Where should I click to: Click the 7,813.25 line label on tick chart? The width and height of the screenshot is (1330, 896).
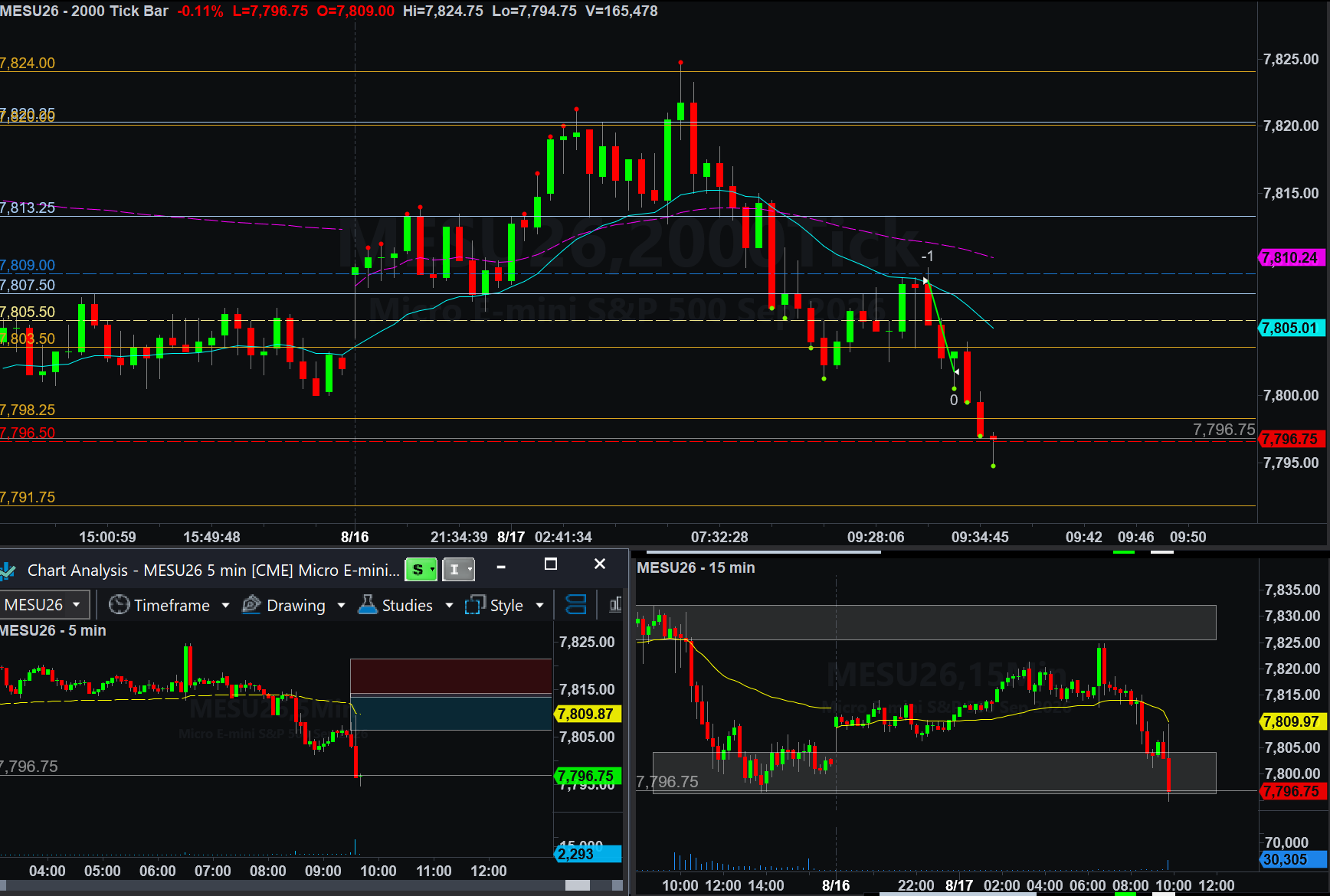click(28, 208)
